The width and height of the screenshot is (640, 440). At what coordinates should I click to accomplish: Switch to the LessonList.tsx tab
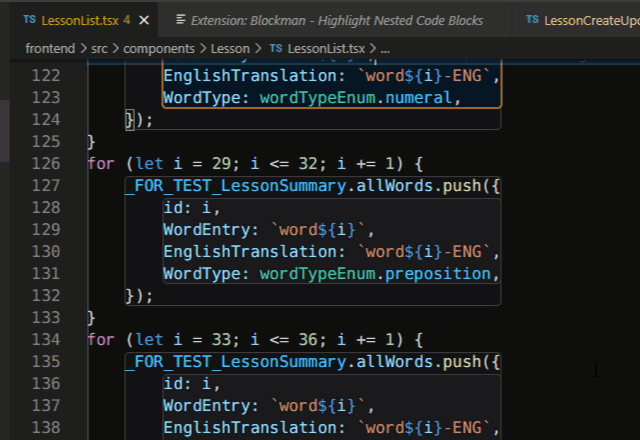point(80,20)
